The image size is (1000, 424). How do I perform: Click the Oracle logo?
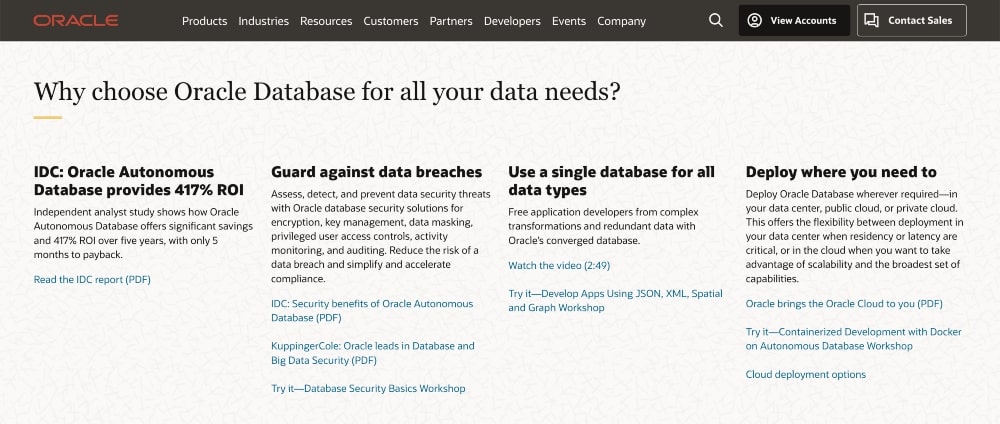pos(75,20)
